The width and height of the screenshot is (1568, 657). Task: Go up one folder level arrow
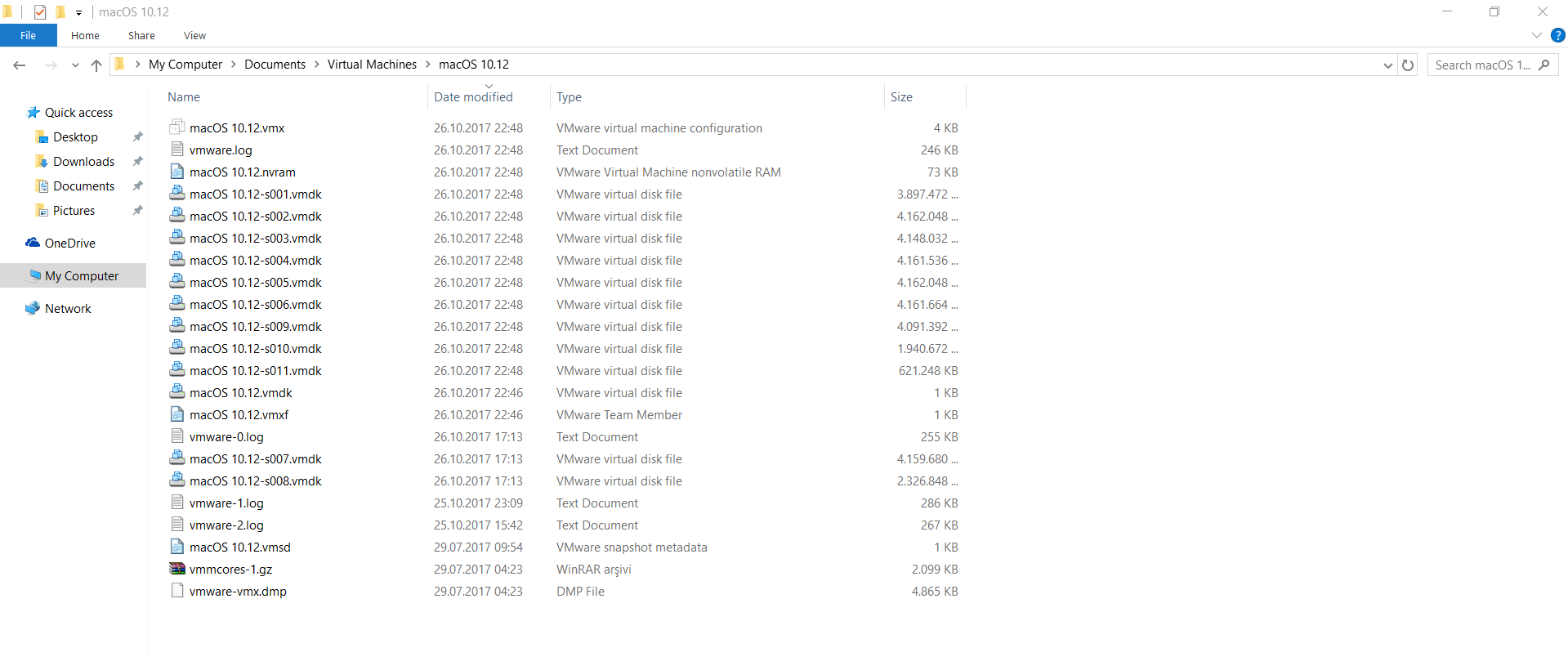tap(96, 65)
